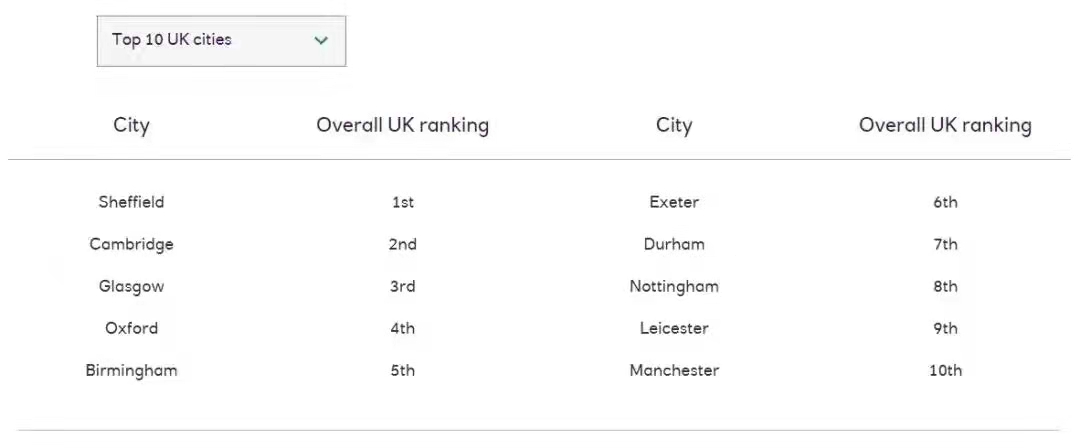Click the 10th ranking cell
Image resolution: width=1080 pixels, height=448 pixels.
click(x=945, y=370)
